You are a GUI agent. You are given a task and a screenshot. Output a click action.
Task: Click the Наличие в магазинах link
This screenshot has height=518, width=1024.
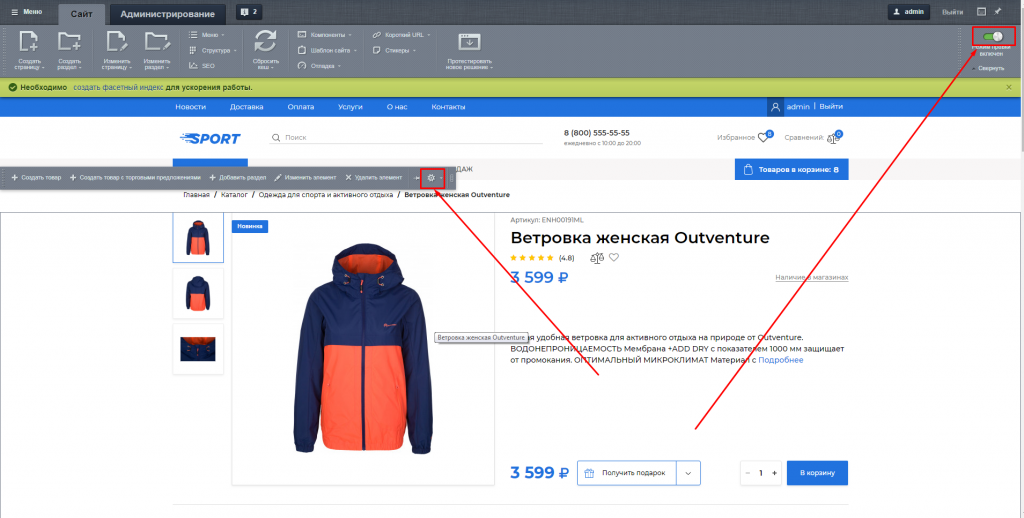[812, 278]
